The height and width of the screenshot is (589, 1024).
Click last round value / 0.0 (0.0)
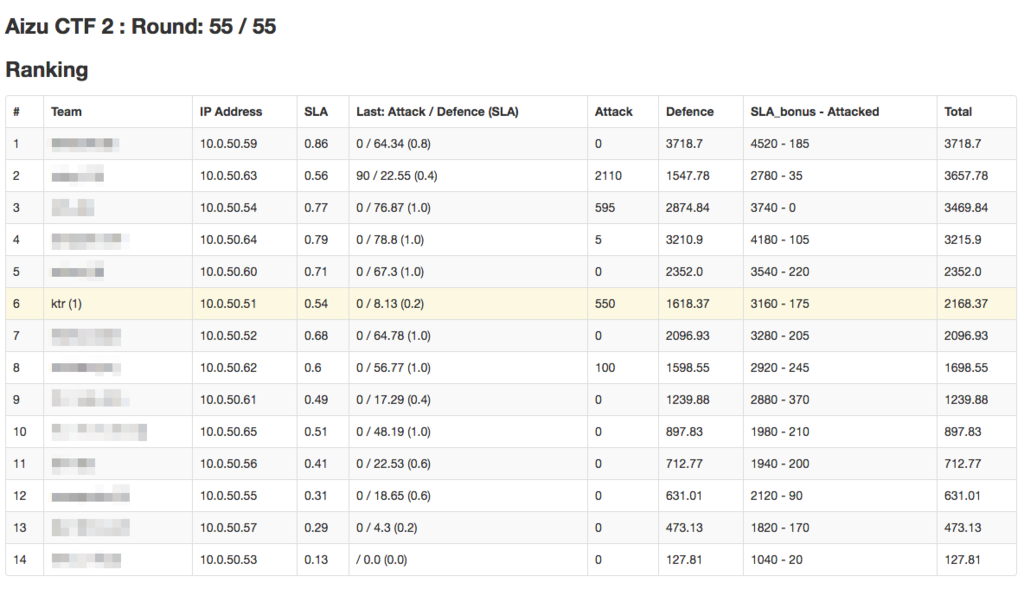381,560
